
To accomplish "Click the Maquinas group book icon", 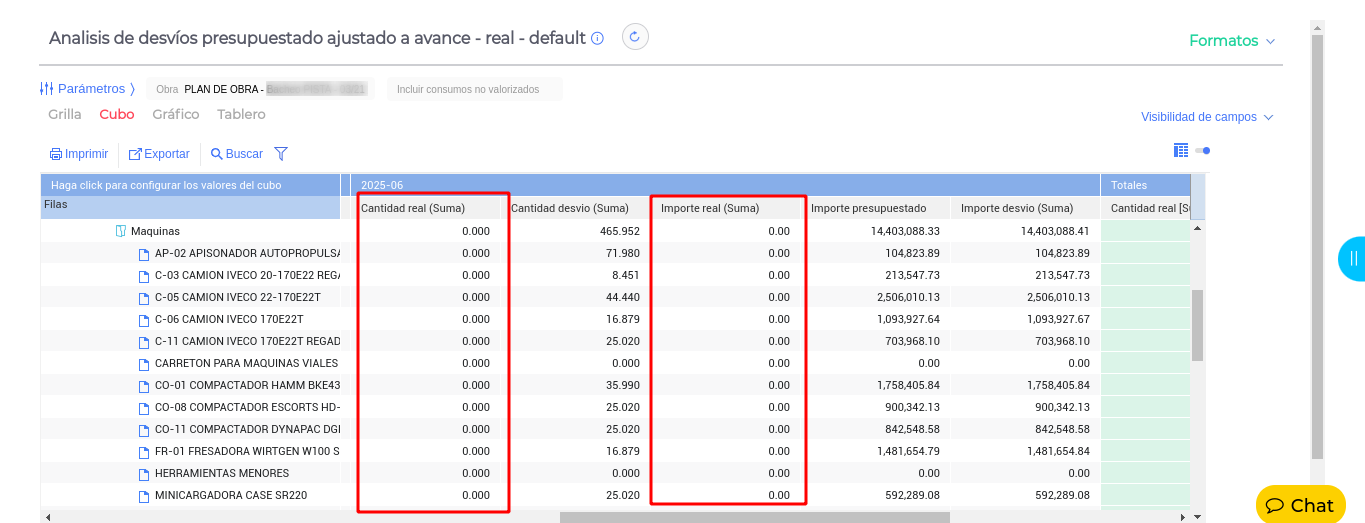I will click(120, 231).
